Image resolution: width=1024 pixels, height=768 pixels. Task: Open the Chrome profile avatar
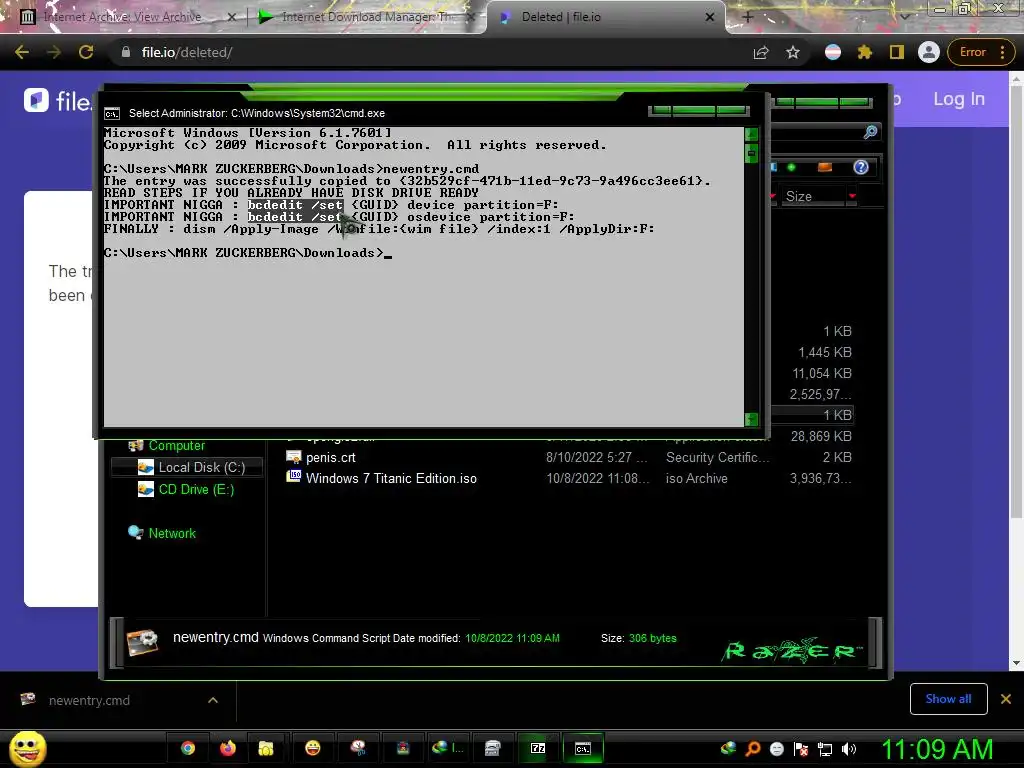(929, 52)
